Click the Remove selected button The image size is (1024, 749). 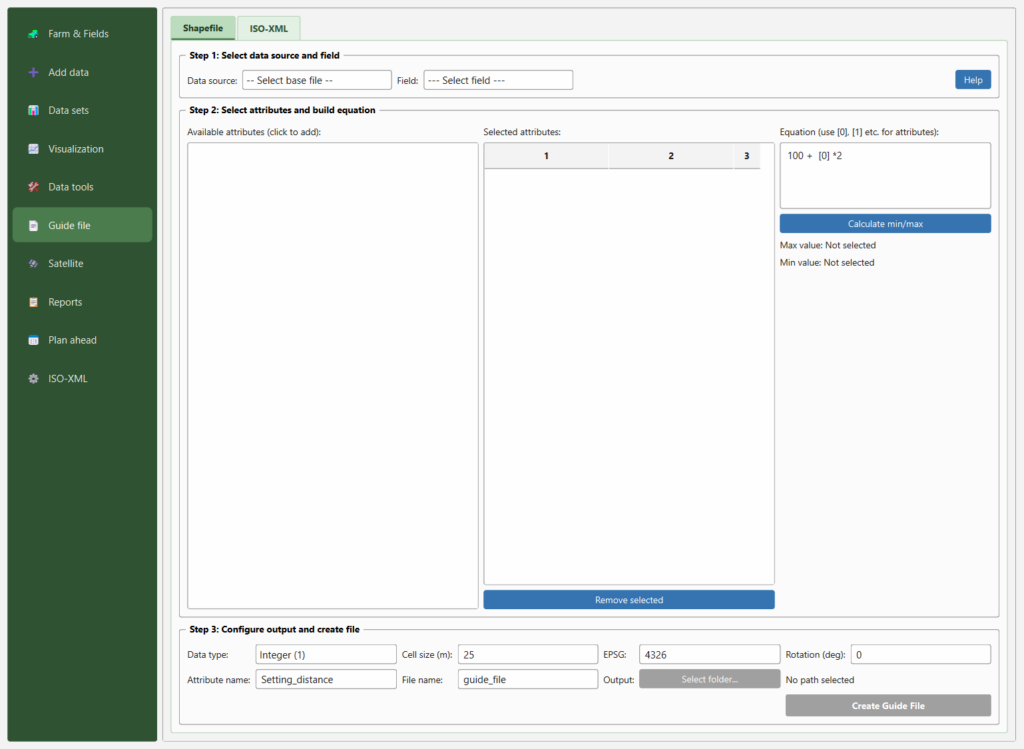629,599
